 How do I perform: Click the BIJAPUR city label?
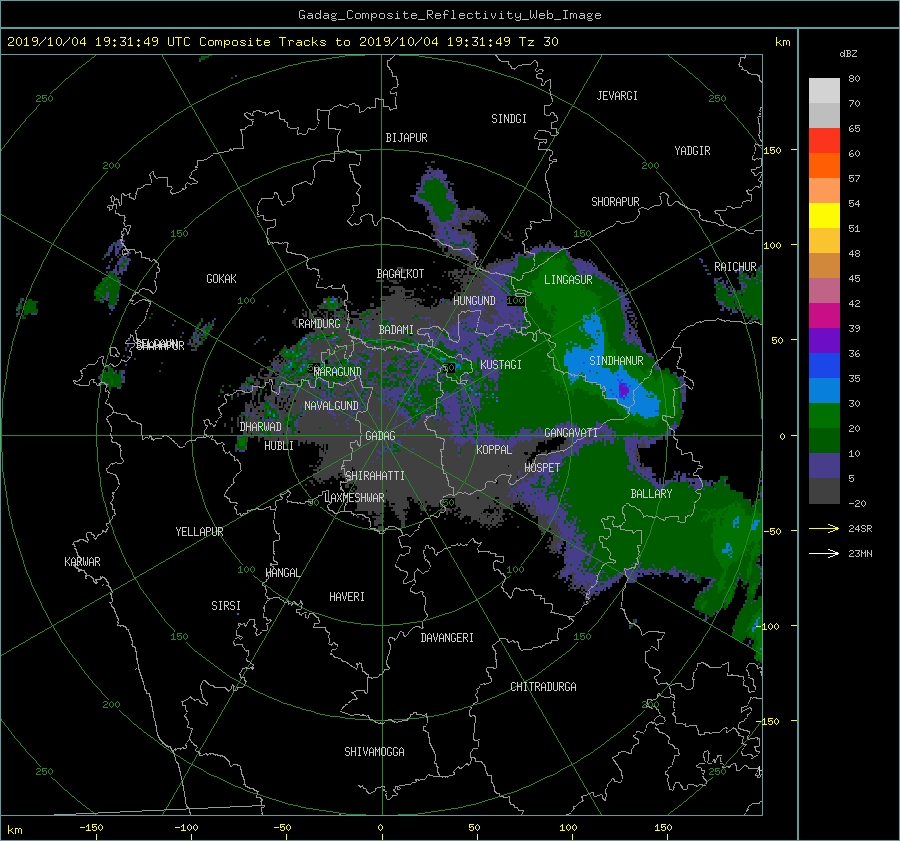(406, 138)
